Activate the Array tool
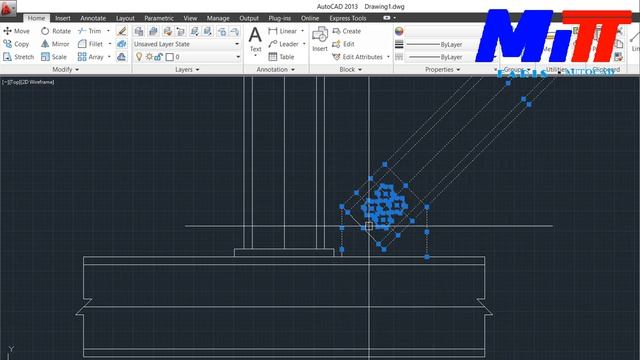The image size is (640, 360). point(91,57)
